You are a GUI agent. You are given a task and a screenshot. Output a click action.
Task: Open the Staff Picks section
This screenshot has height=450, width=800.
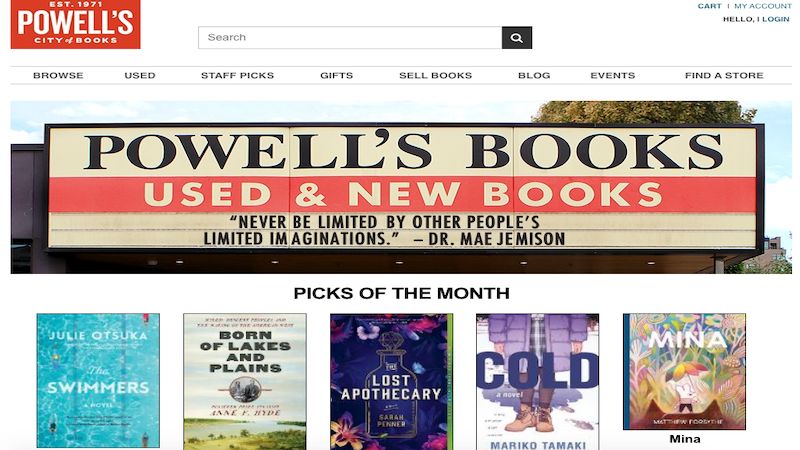[x=237, y=76]
